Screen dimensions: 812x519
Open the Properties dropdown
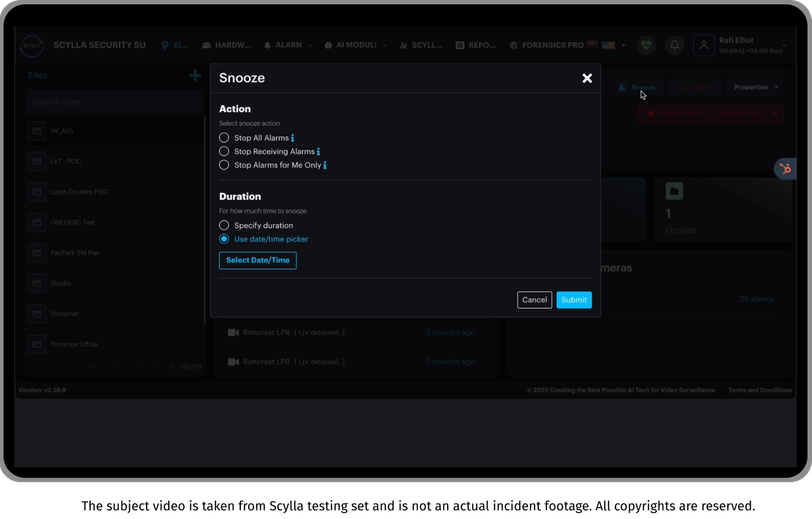click(x=756, y=87)
